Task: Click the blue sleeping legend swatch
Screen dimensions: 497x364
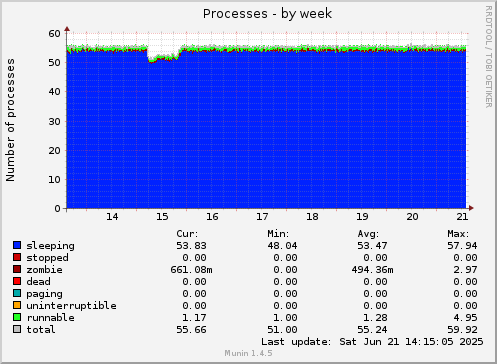Action: coord(17,245)
